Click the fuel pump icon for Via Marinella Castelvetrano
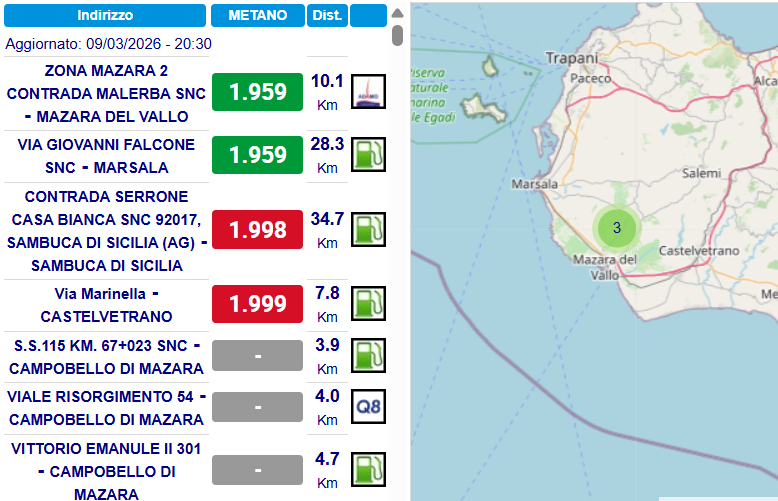This screenshot has width=778, height=501. (368, 304)
